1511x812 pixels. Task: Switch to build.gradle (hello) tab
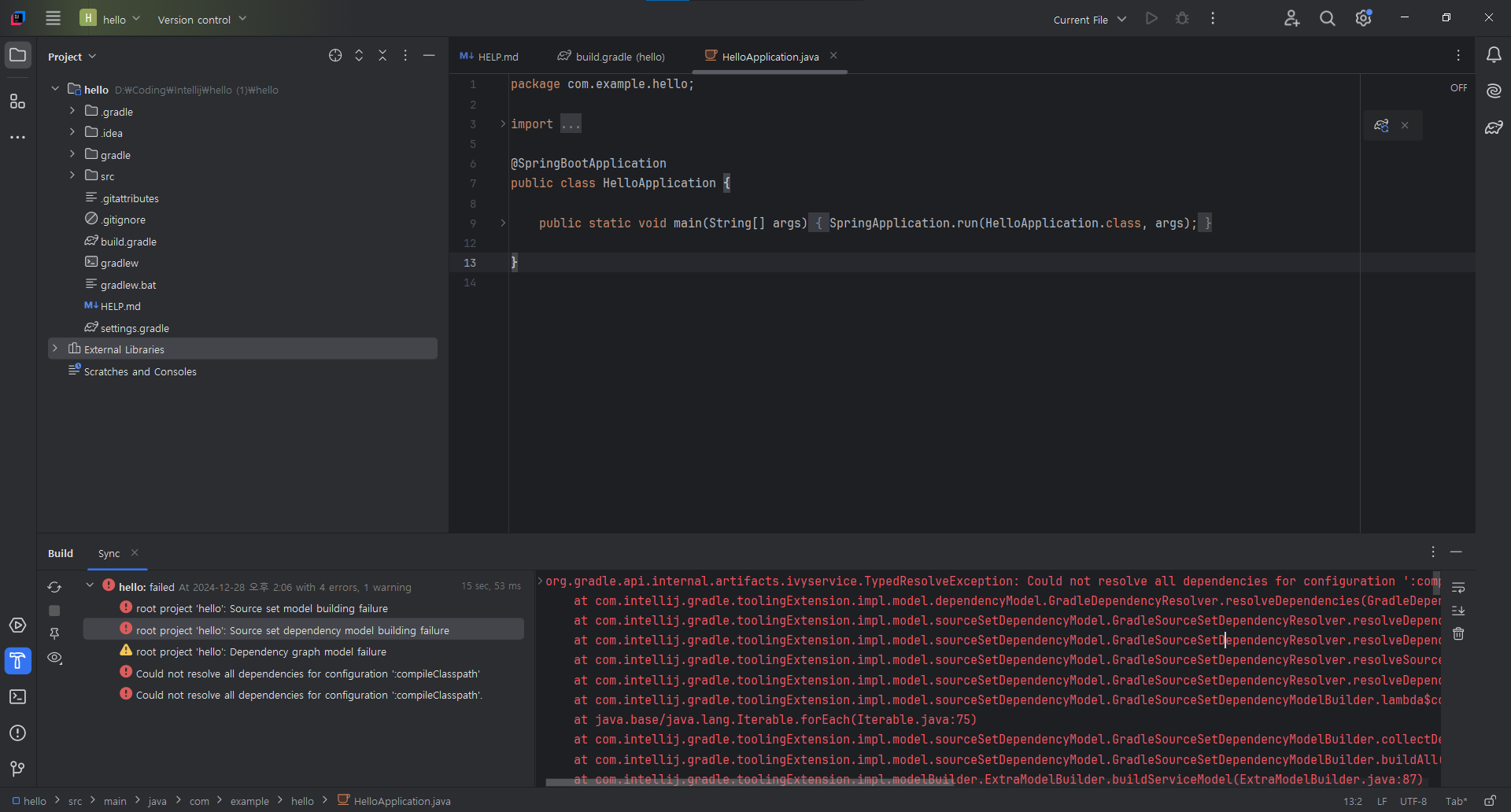pyautogui.click(x=611, y=57)
